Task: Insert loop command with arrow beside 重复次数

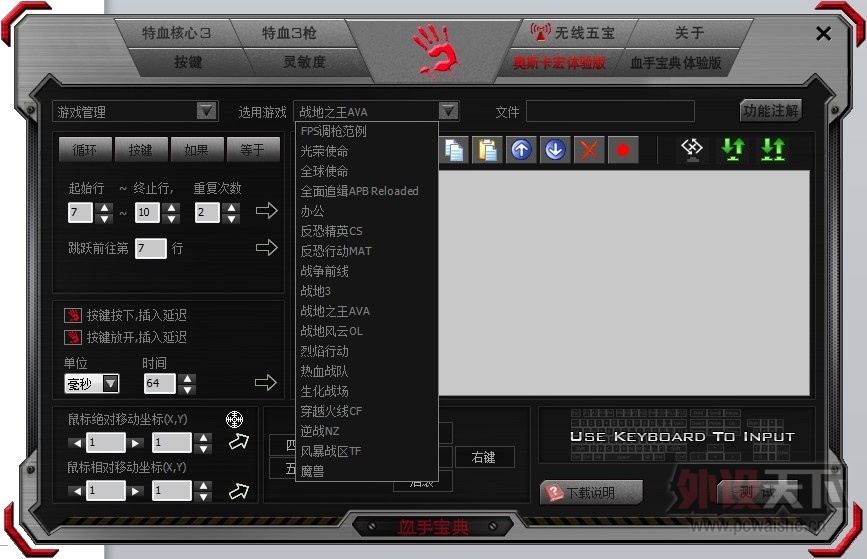Action: click(267, 210)
